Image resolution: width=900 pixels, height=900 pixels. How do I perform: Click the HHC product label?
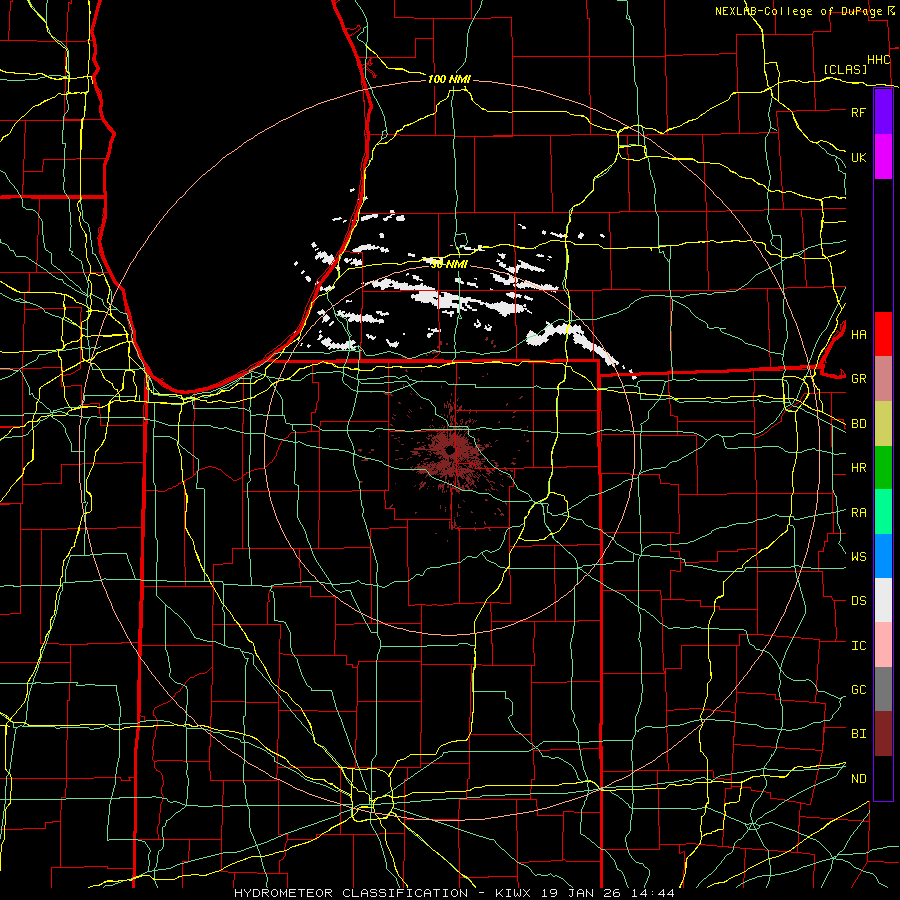point(879,60)
